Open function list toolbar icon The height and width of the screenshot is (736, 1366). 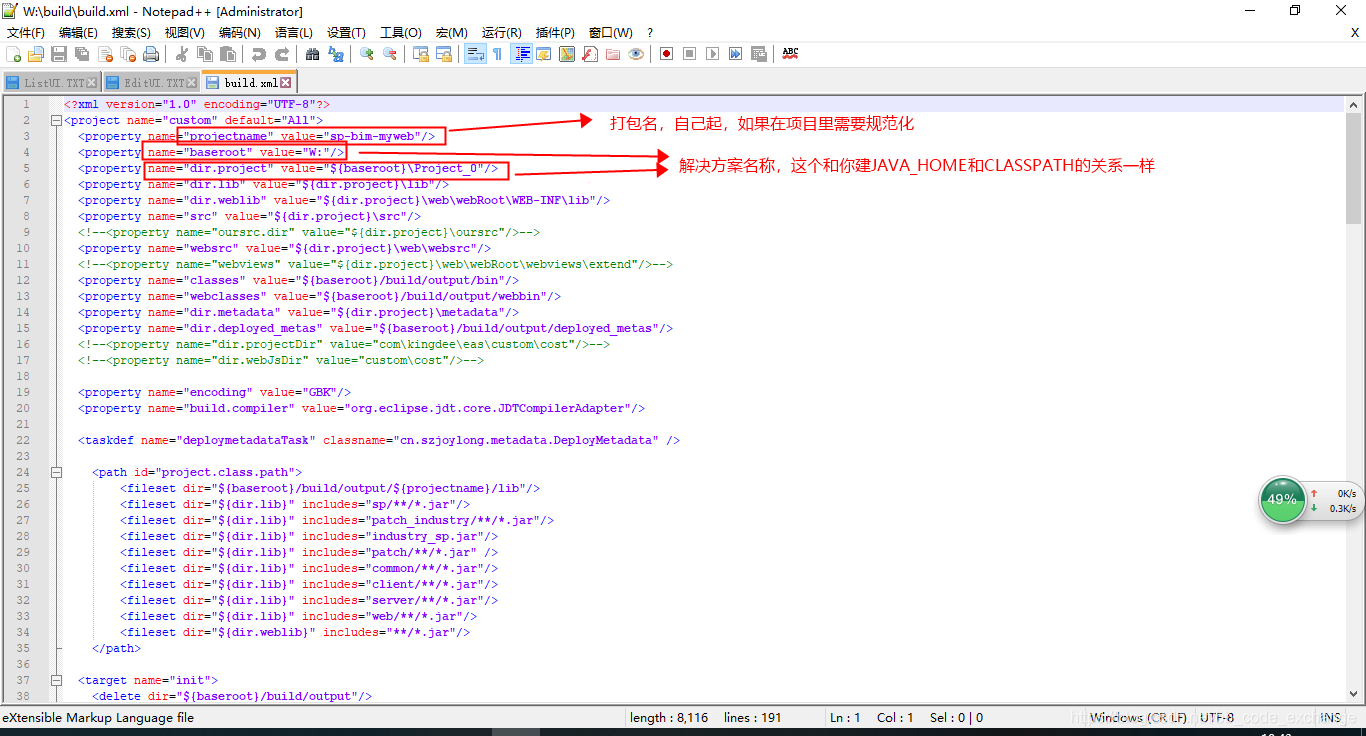590,54
